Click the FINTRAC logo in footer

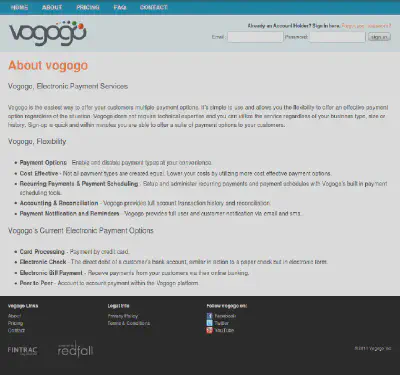pyautogui.click(x=23, y=350)
